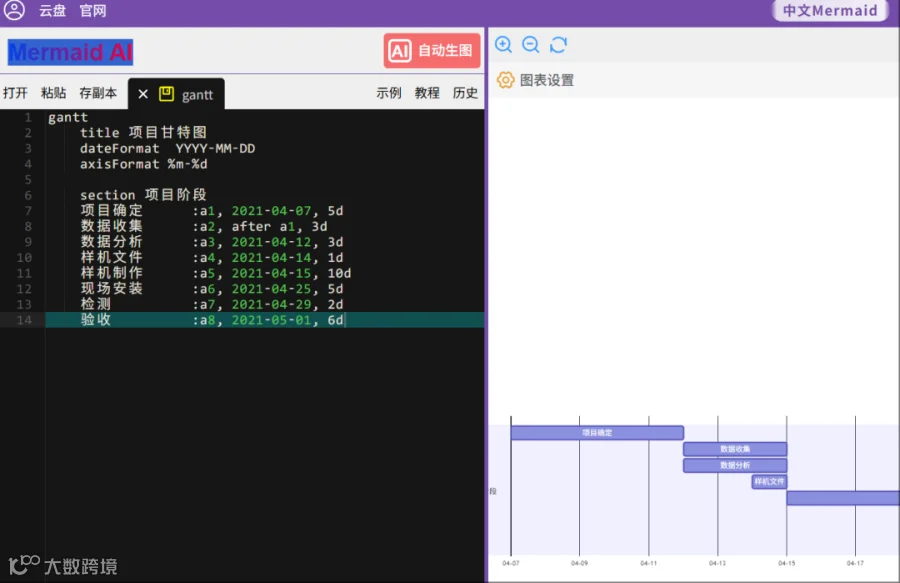Click the 'dateFormat YYYY-MM-DD' line
This screenshot has width=900, height=583.
tap(167, 148)
